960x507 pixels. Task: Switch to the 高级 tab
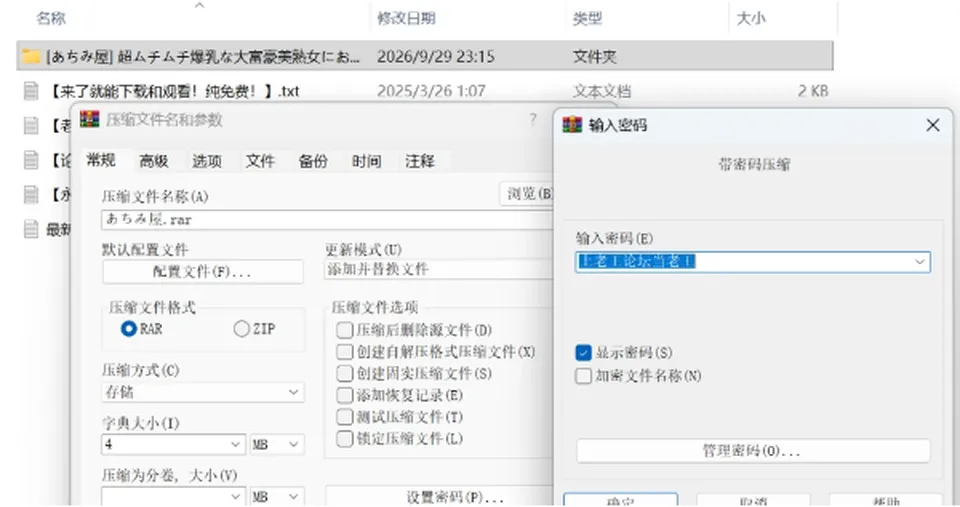pyautogui.click(x=154, y=161)
